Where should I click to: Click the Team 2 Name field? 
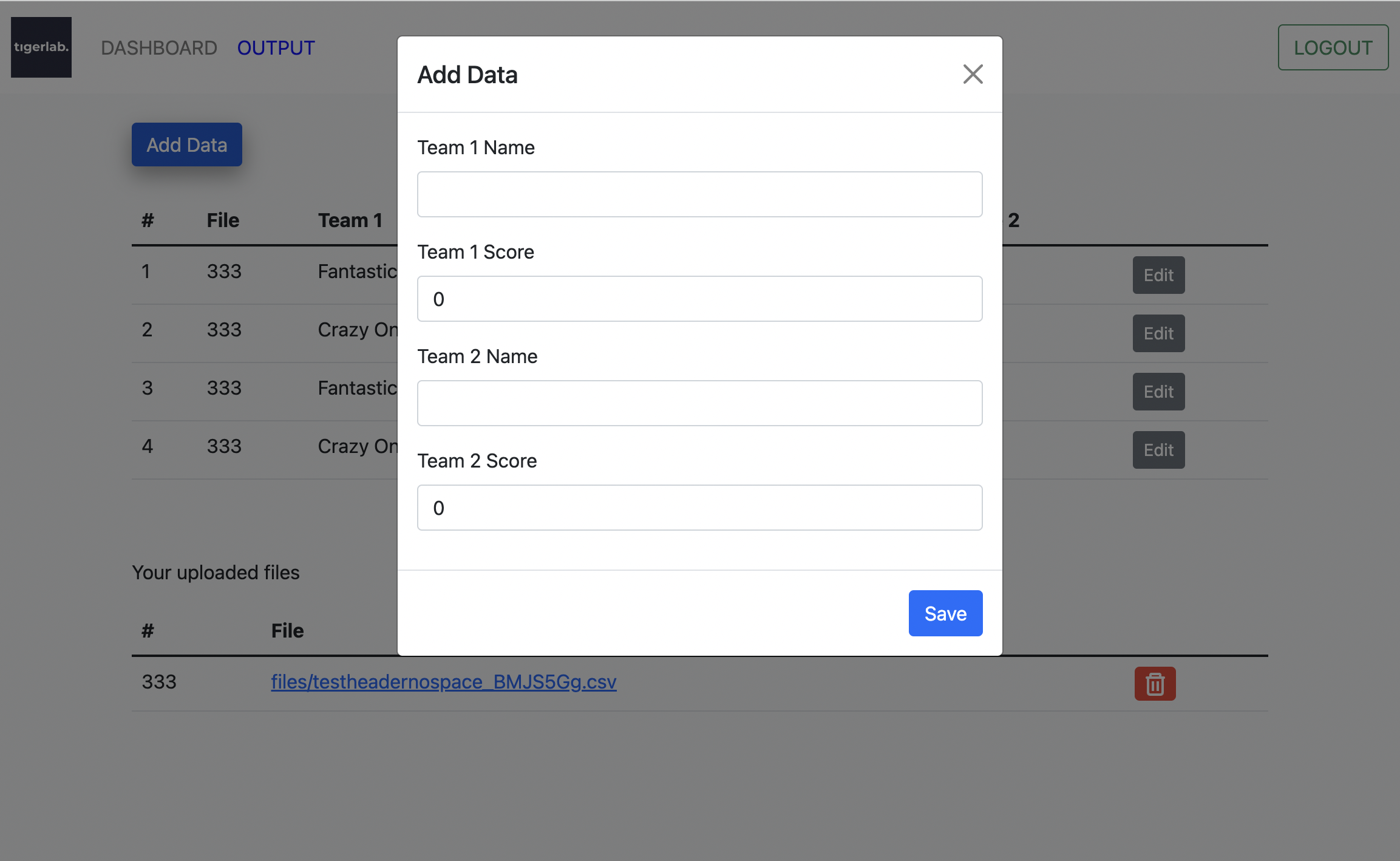[x=699, y=403]
